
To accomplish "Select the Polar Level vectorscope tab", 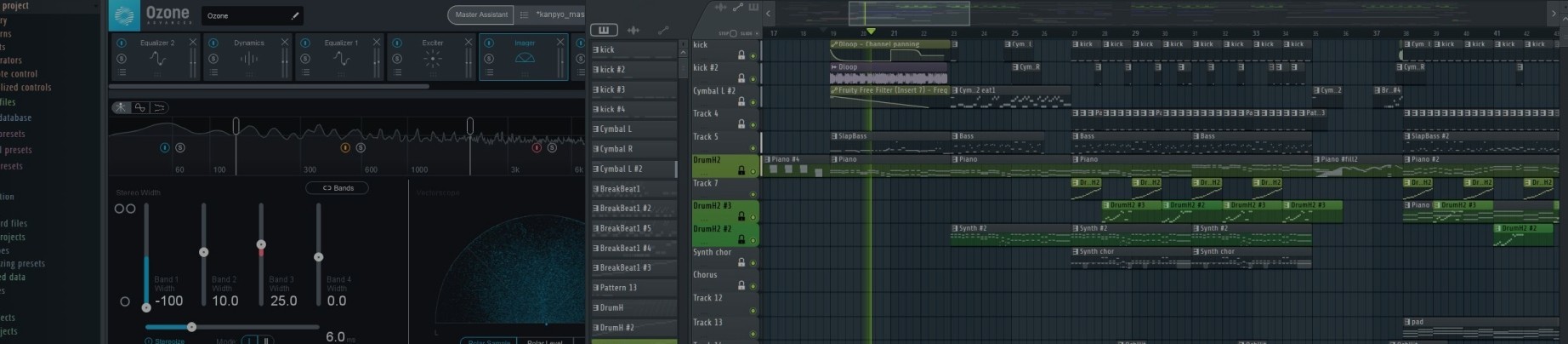I will [x=545, y=341].
